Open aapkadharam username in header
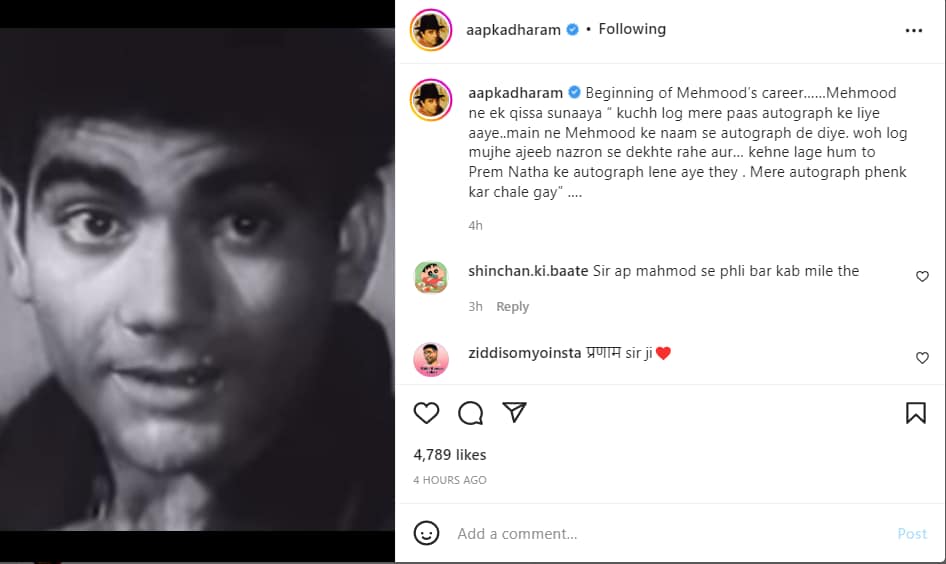Viewport: 946px width, 564px height. coord(514,29)
